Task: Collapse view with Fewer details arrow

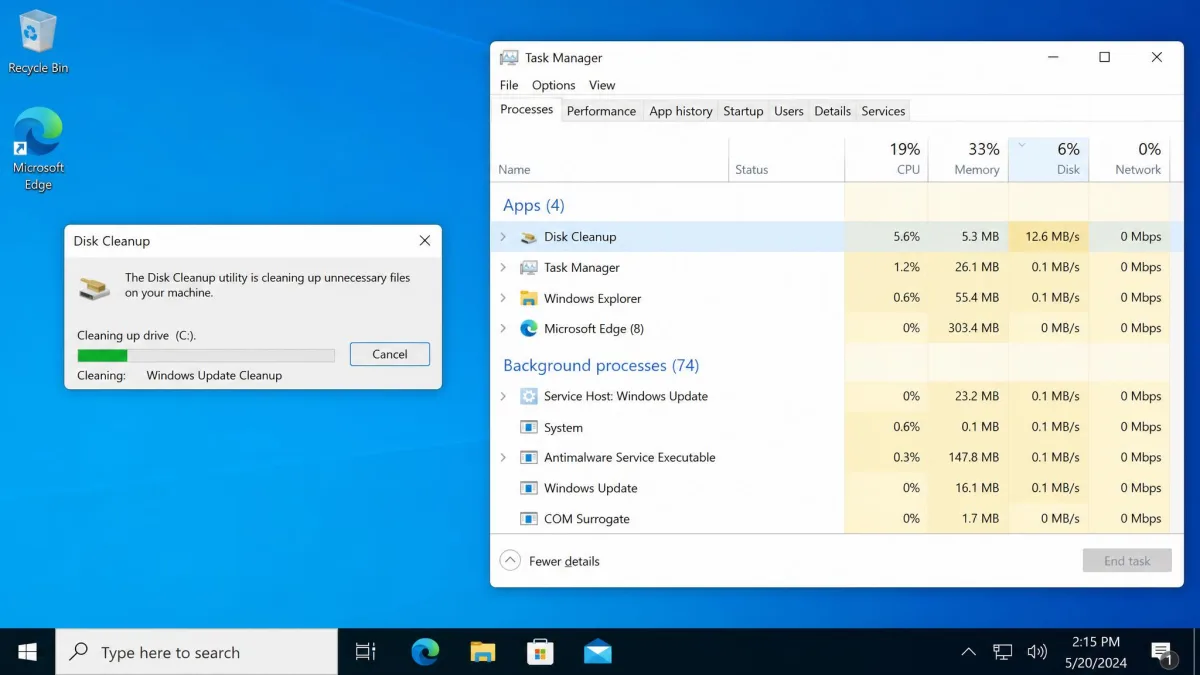Action: pos(510,561)
